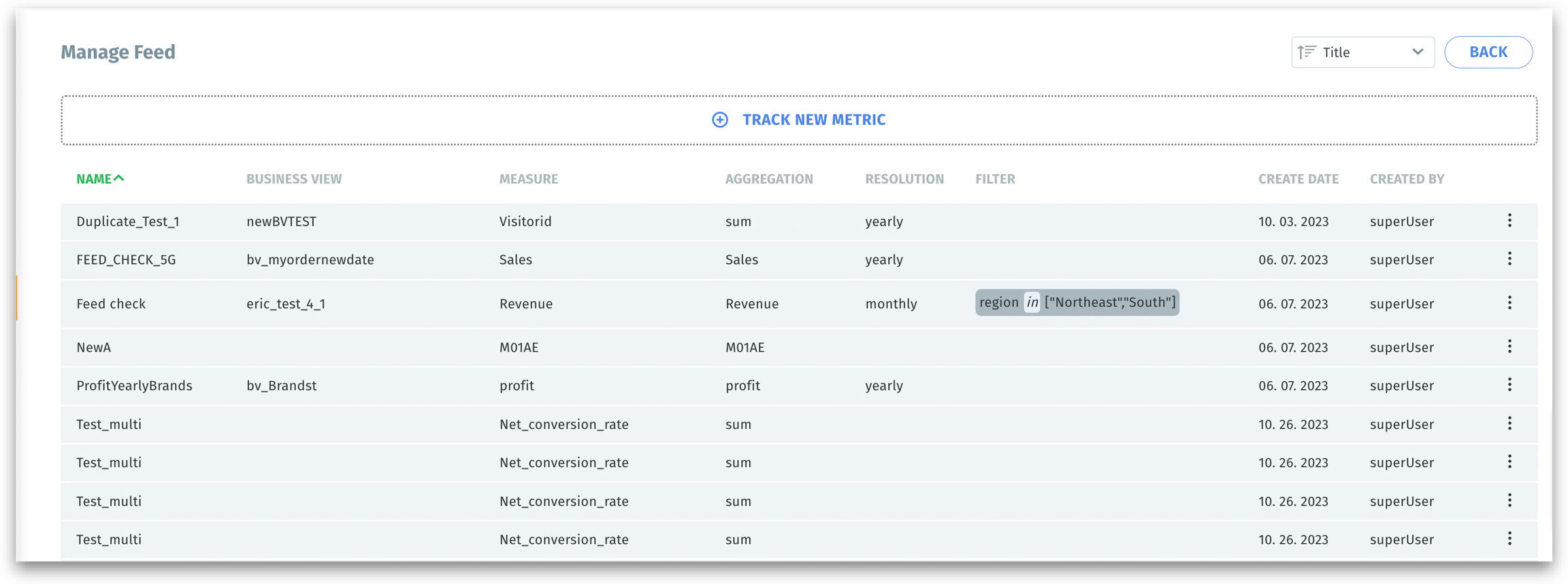This screenshot has height=584, width=1568.
Task: Click the sort order icon beside Title
Action: (x=1306, y=52)
